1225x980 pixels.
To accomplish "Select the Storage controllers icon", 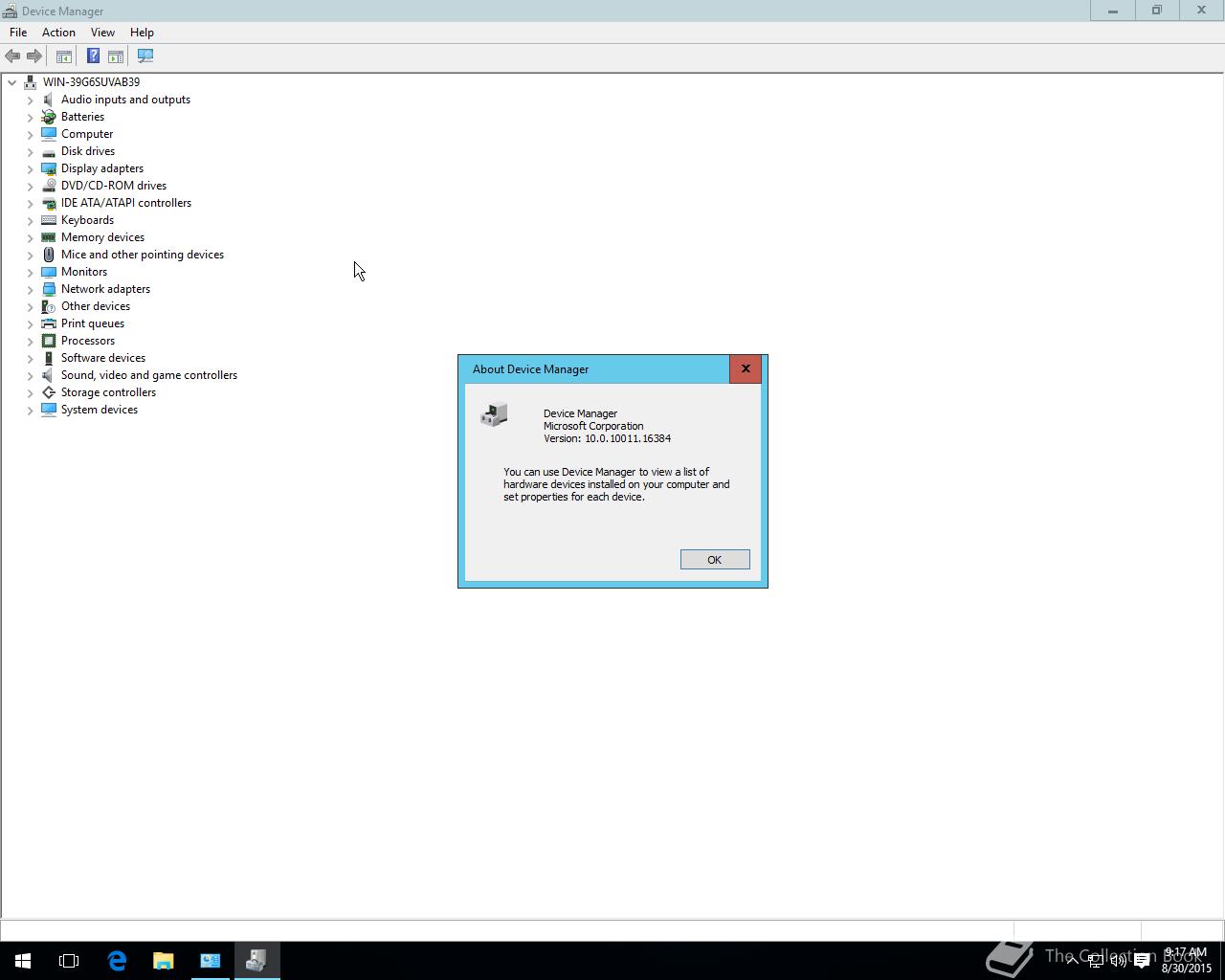I will coord(49,392).
